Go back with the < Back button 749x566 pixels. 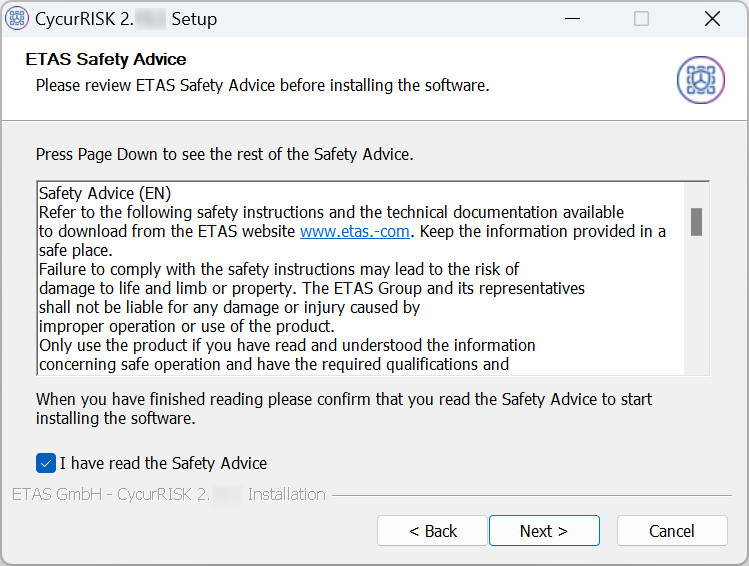pos(432,531)
